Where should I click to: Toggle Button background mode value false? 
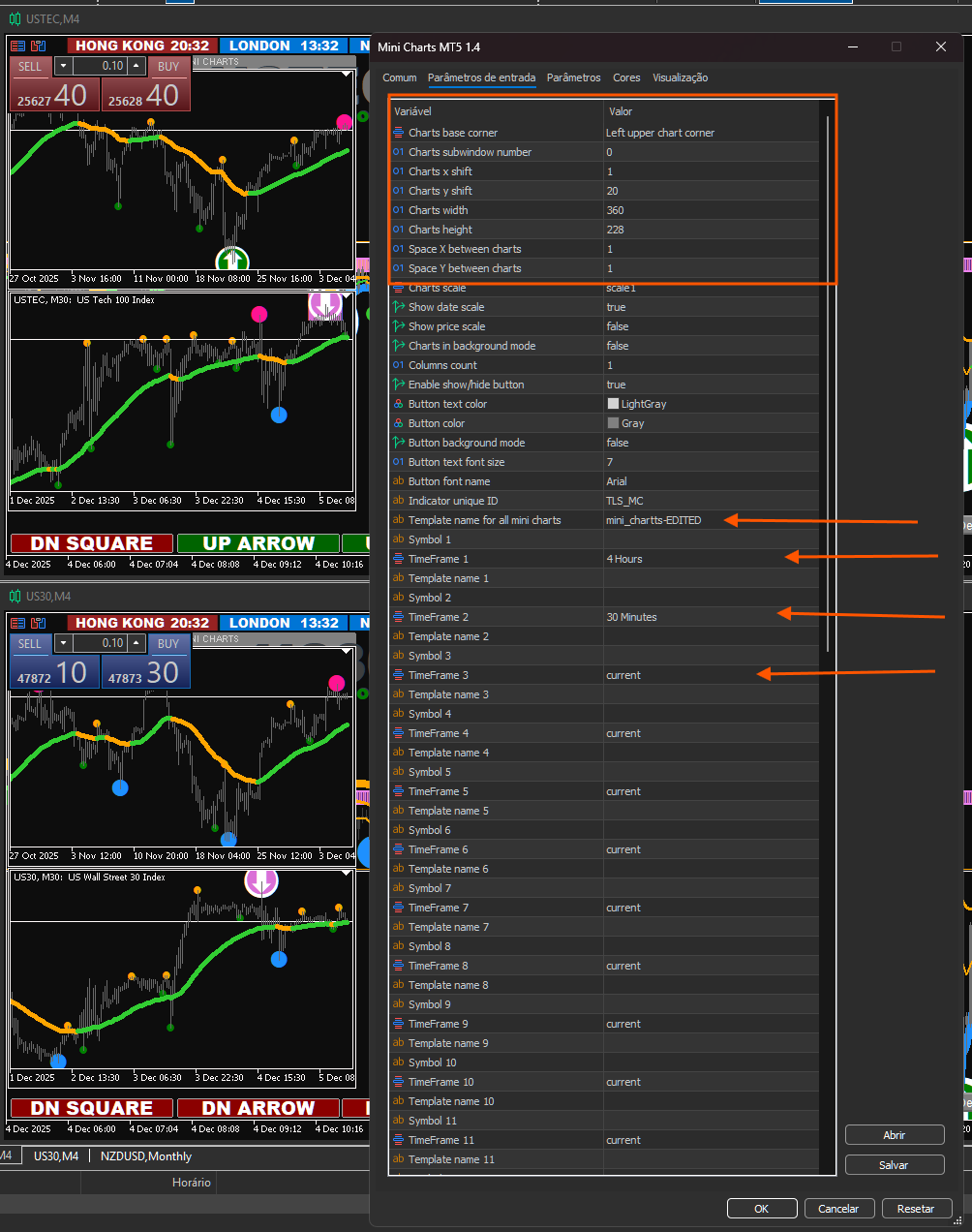711,443
